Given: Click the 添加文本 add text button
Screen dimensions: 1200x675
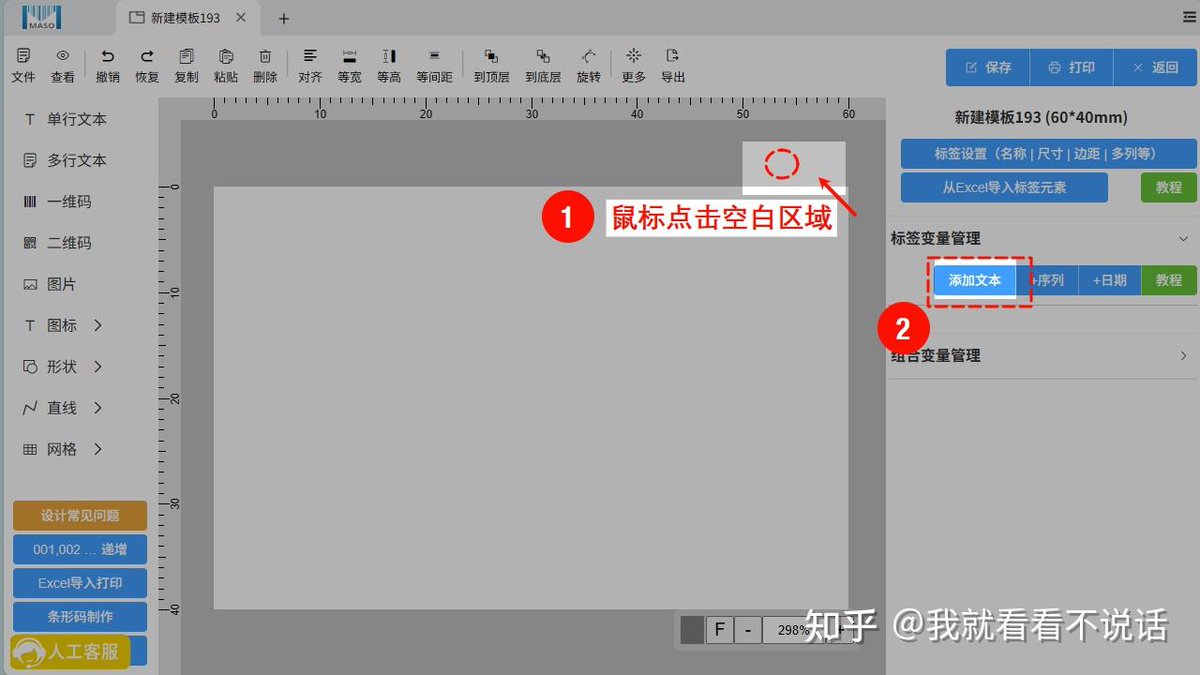Looking at the screenshot, I should pos(975,280).
